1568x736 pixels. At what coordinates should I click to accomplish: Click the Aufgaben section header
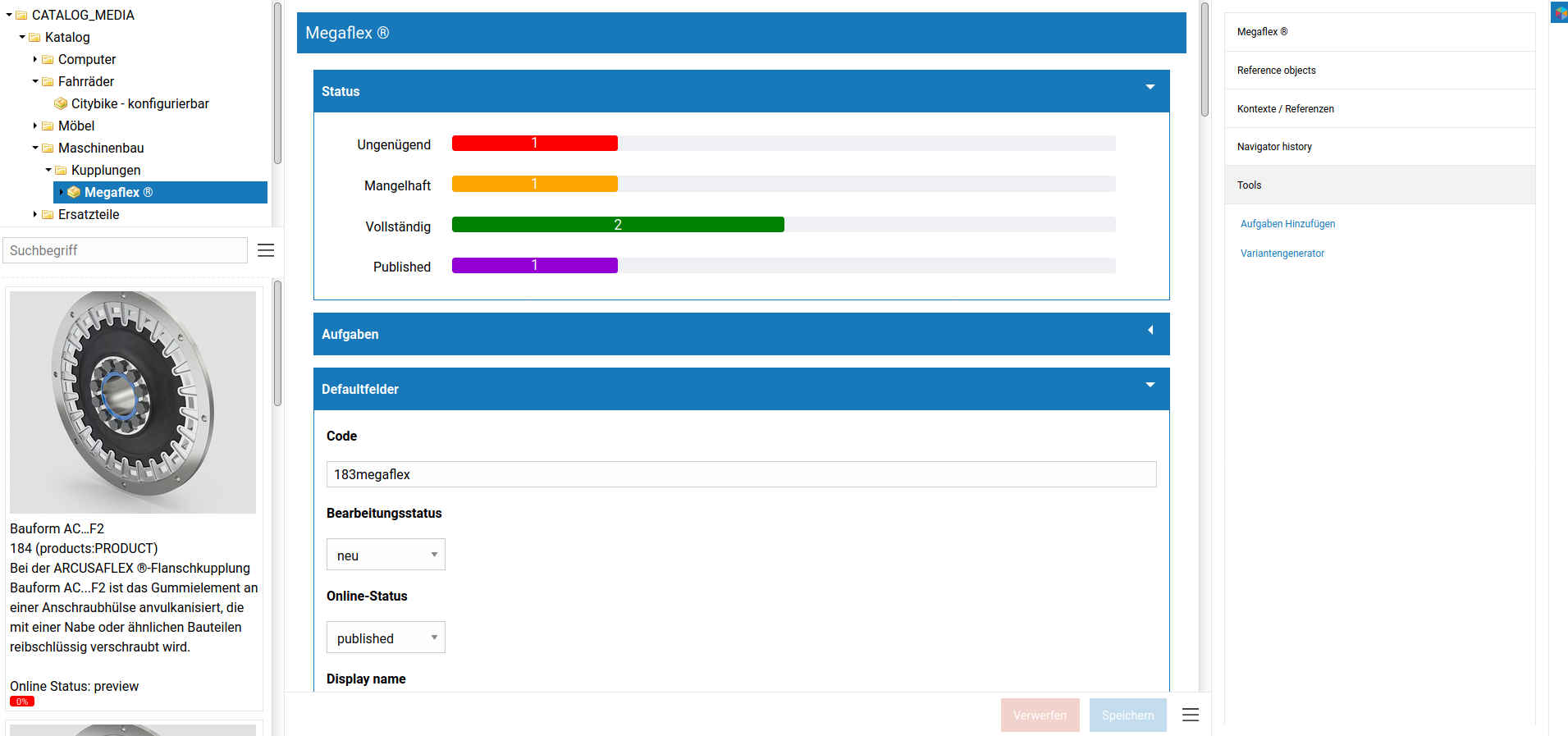coord(741,334)
